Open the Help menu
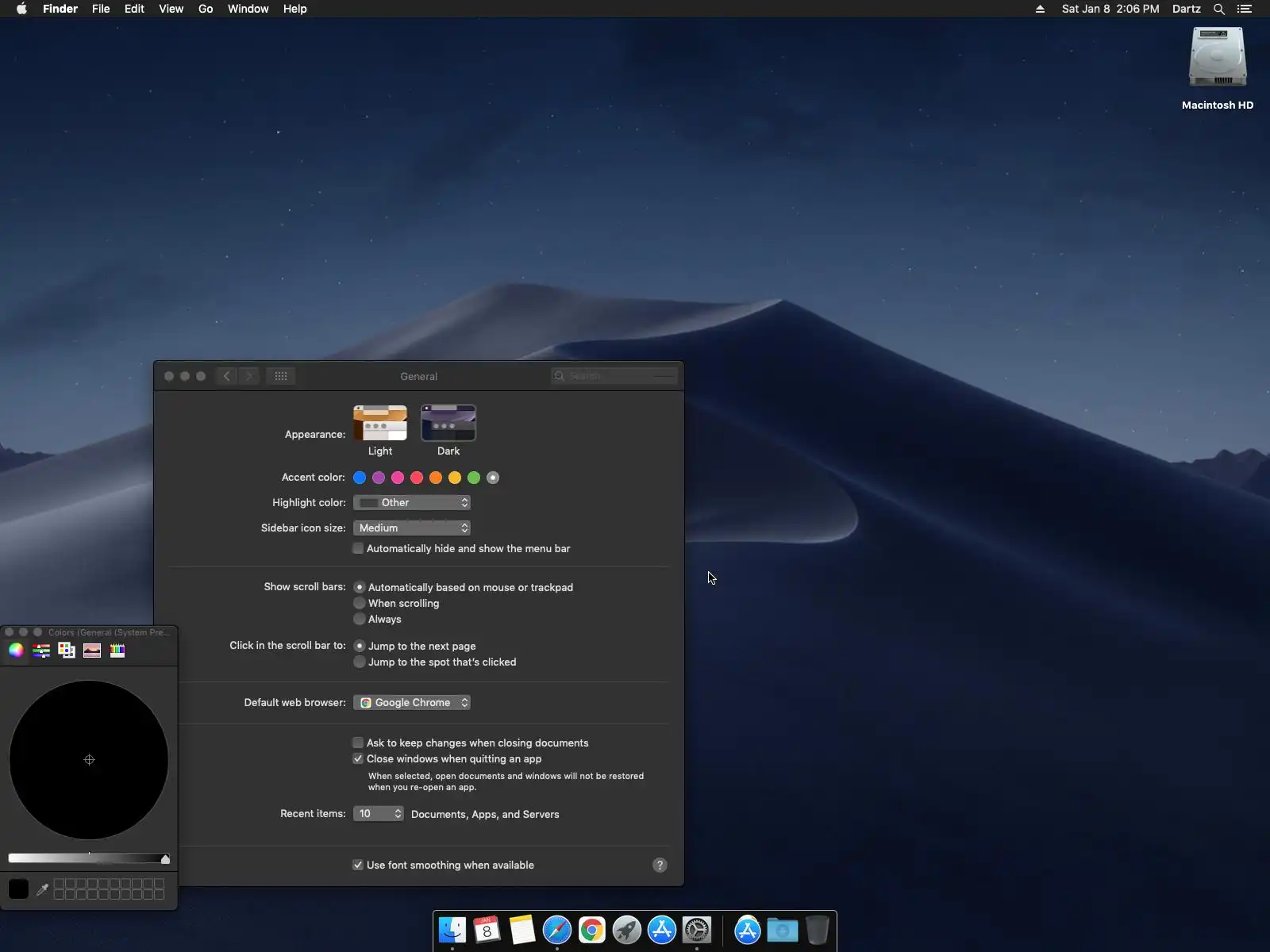The width and height of the screenshot is (1270, 952). [295, 9]
